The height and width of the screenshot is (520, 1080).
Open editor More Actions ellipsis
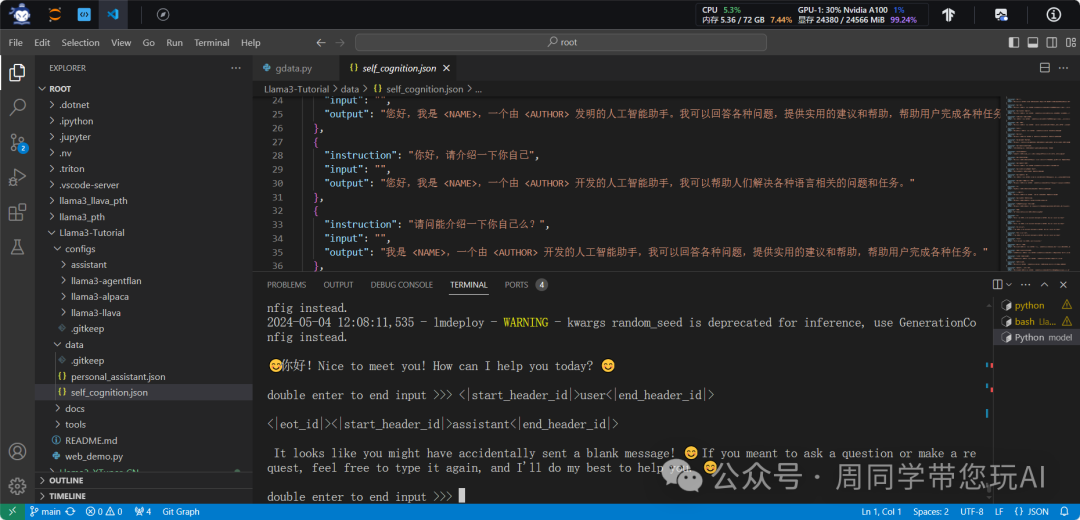point(1063,67)
